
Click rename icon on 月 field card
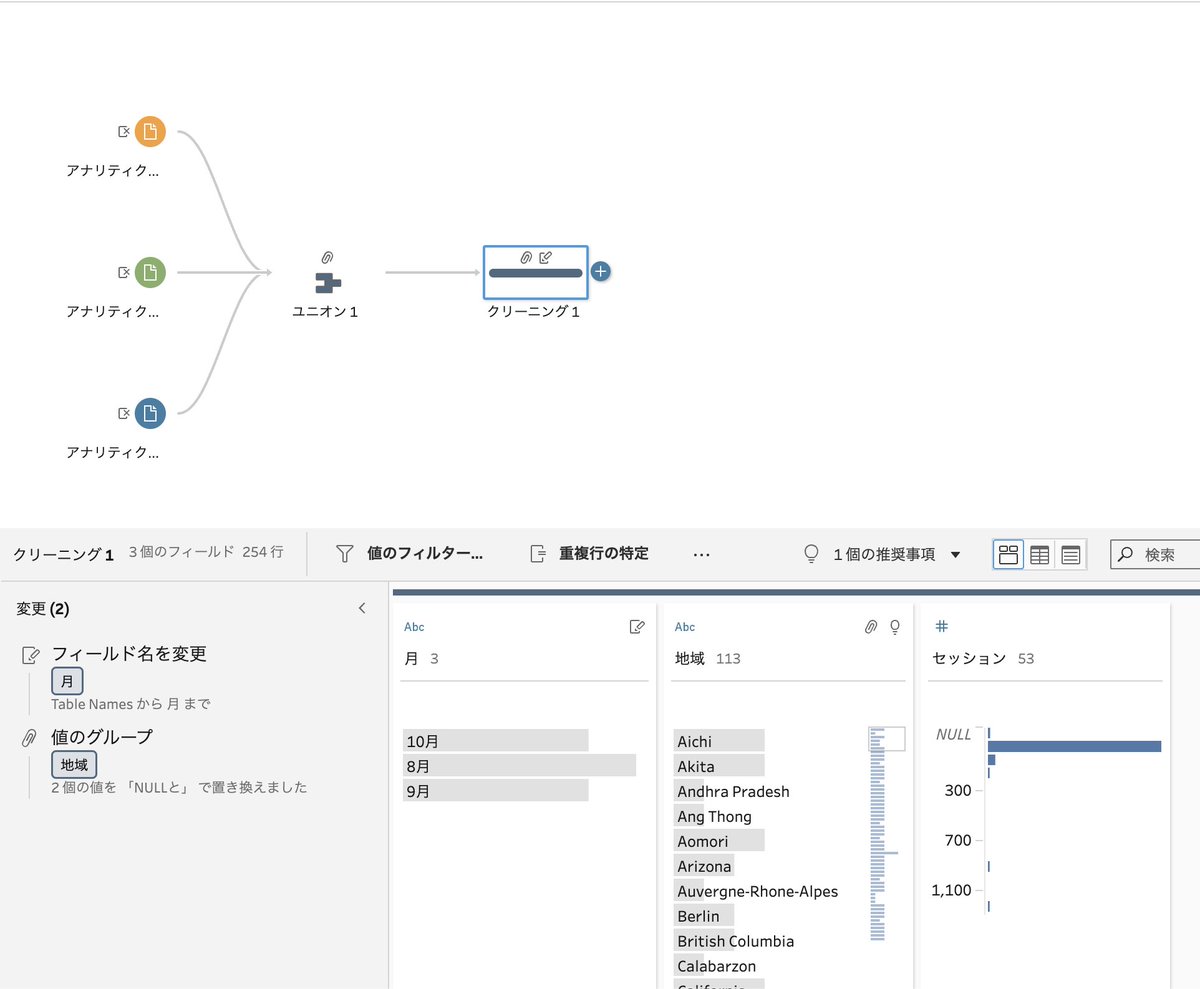[x=637, y=627]
